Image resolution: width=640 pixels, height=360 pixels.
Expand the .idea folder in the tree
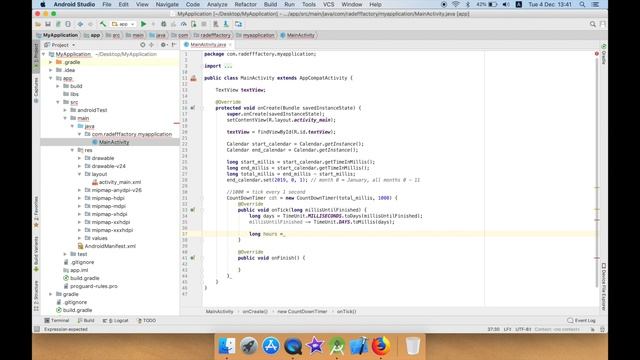[x=51, y=70]
